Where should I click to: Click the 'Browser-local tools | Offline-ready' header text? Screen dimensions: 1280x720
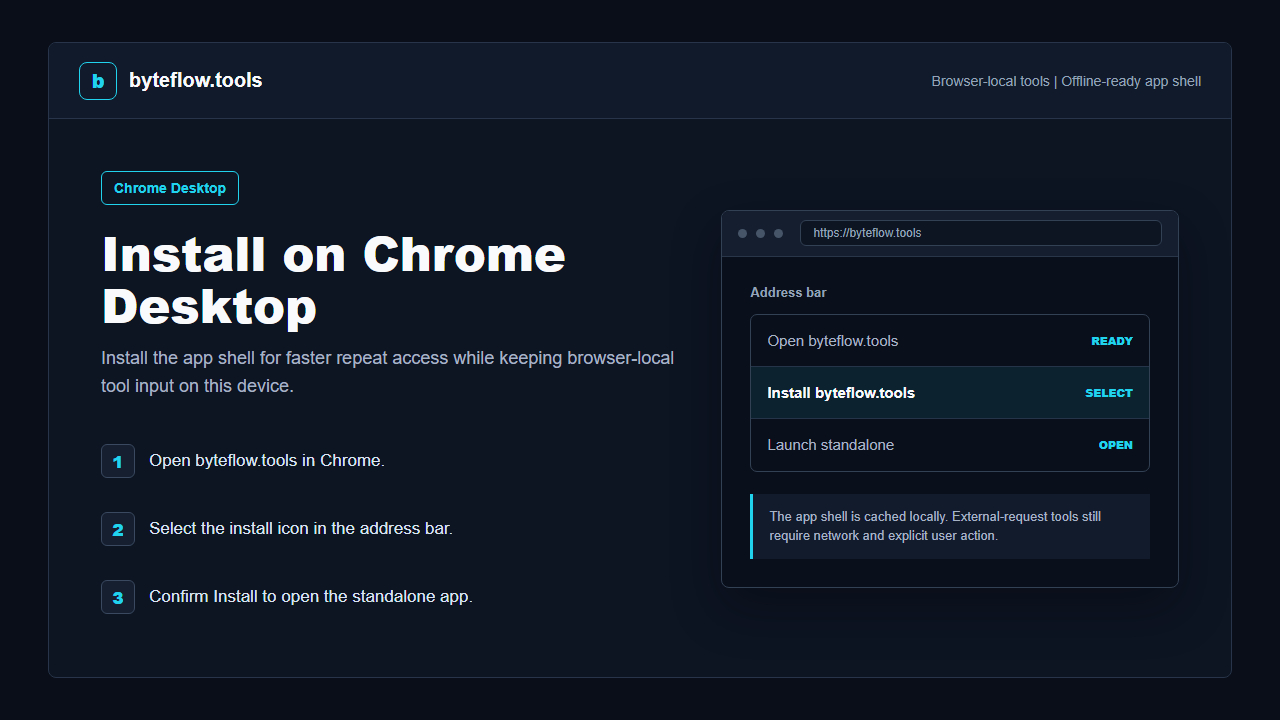(x=1066, y=81)
